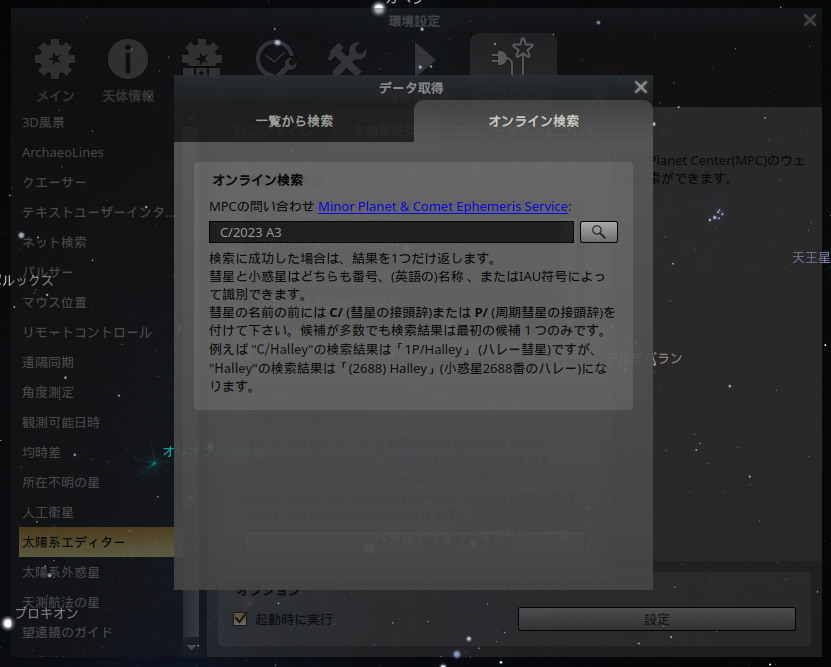
Task: Select highlighted 太陽系エディター plugin entry
Action: 96,542
